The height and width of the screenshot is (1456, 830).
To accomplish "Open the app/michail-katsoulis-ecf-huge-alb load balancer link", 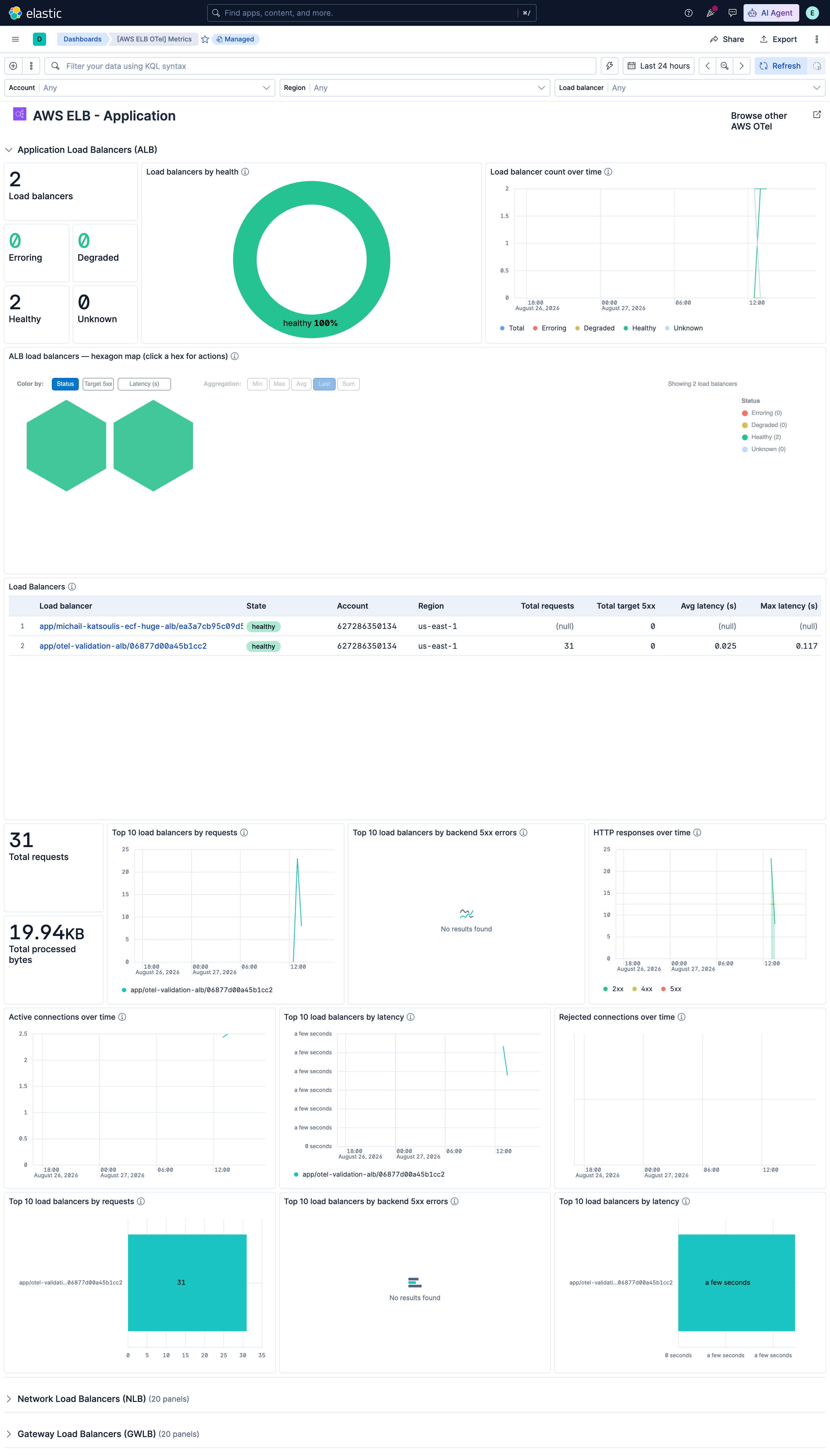I will [x=141, y=626].
